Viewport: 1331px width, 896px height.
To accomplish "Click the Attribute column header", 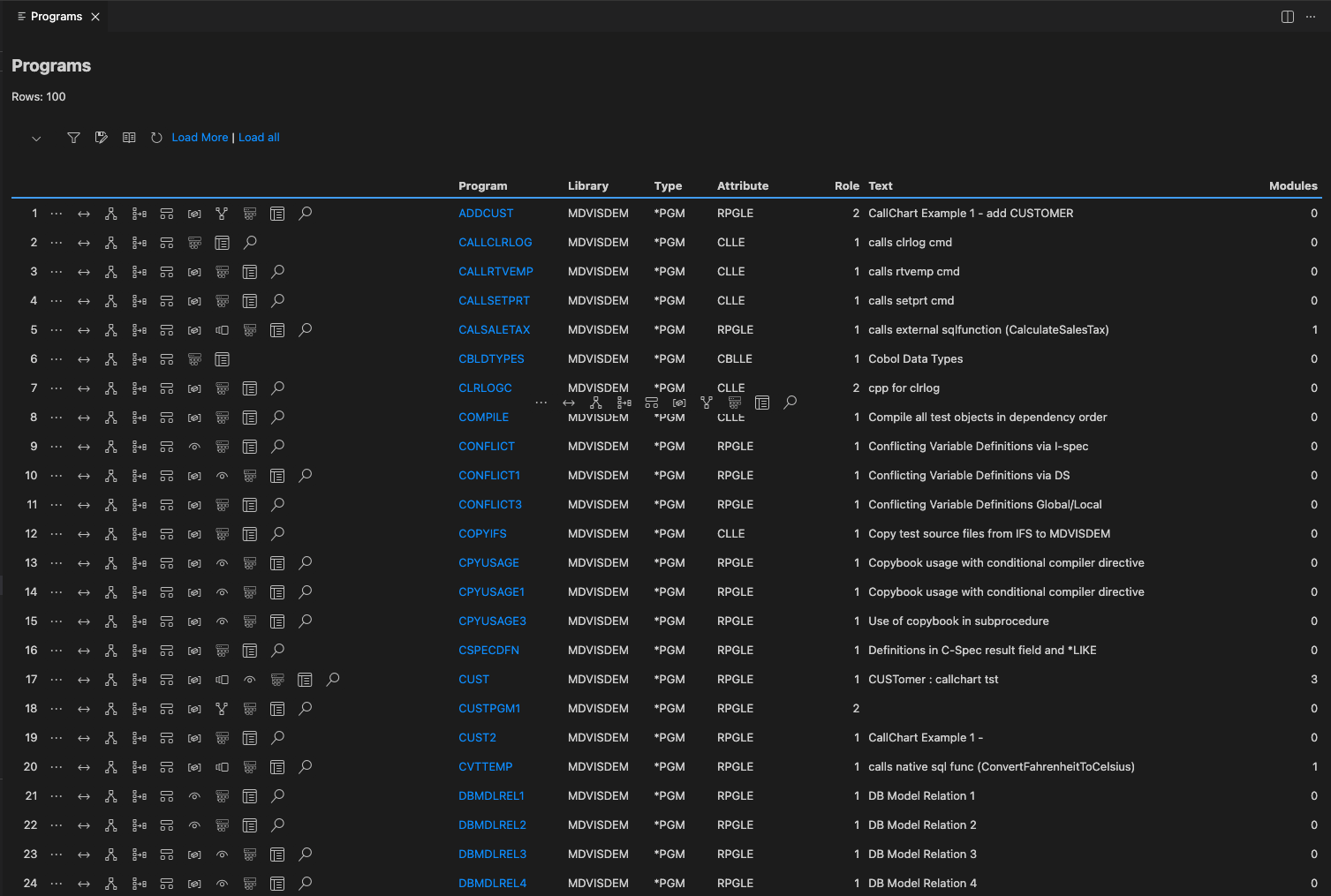I will 743,186.
